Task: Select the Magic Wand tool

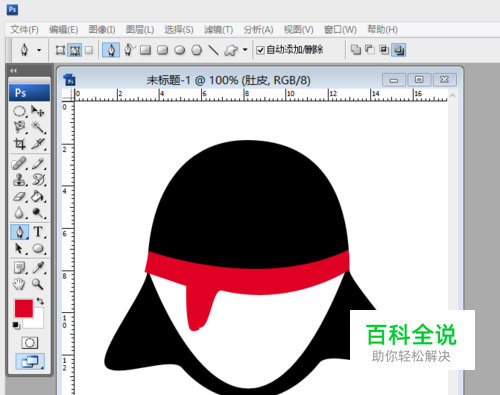Action: (38, 127)
